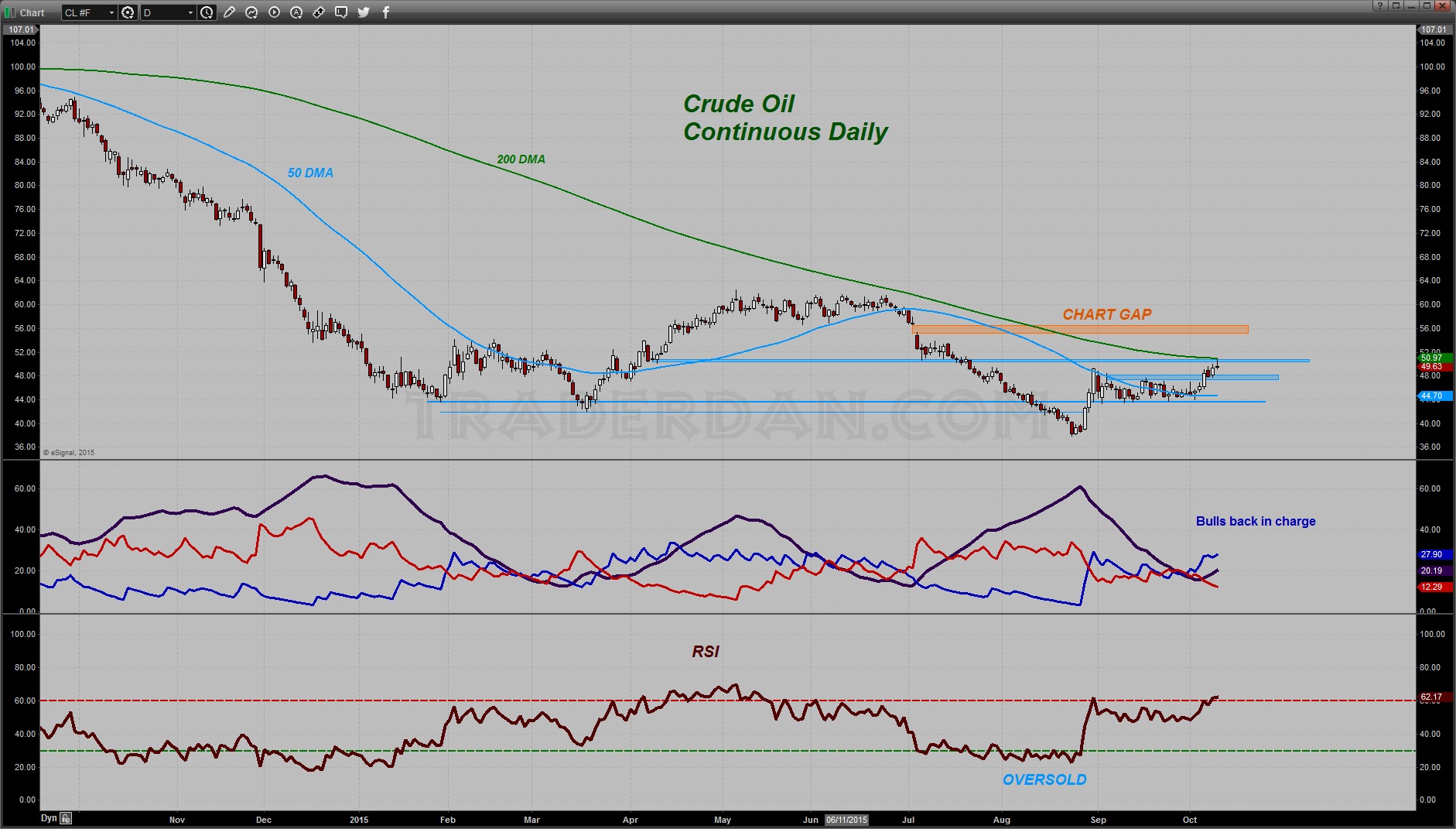The image size is (1456, 829).
Task: Open the alerts circled-A icon menu
Action: point(296,12)
